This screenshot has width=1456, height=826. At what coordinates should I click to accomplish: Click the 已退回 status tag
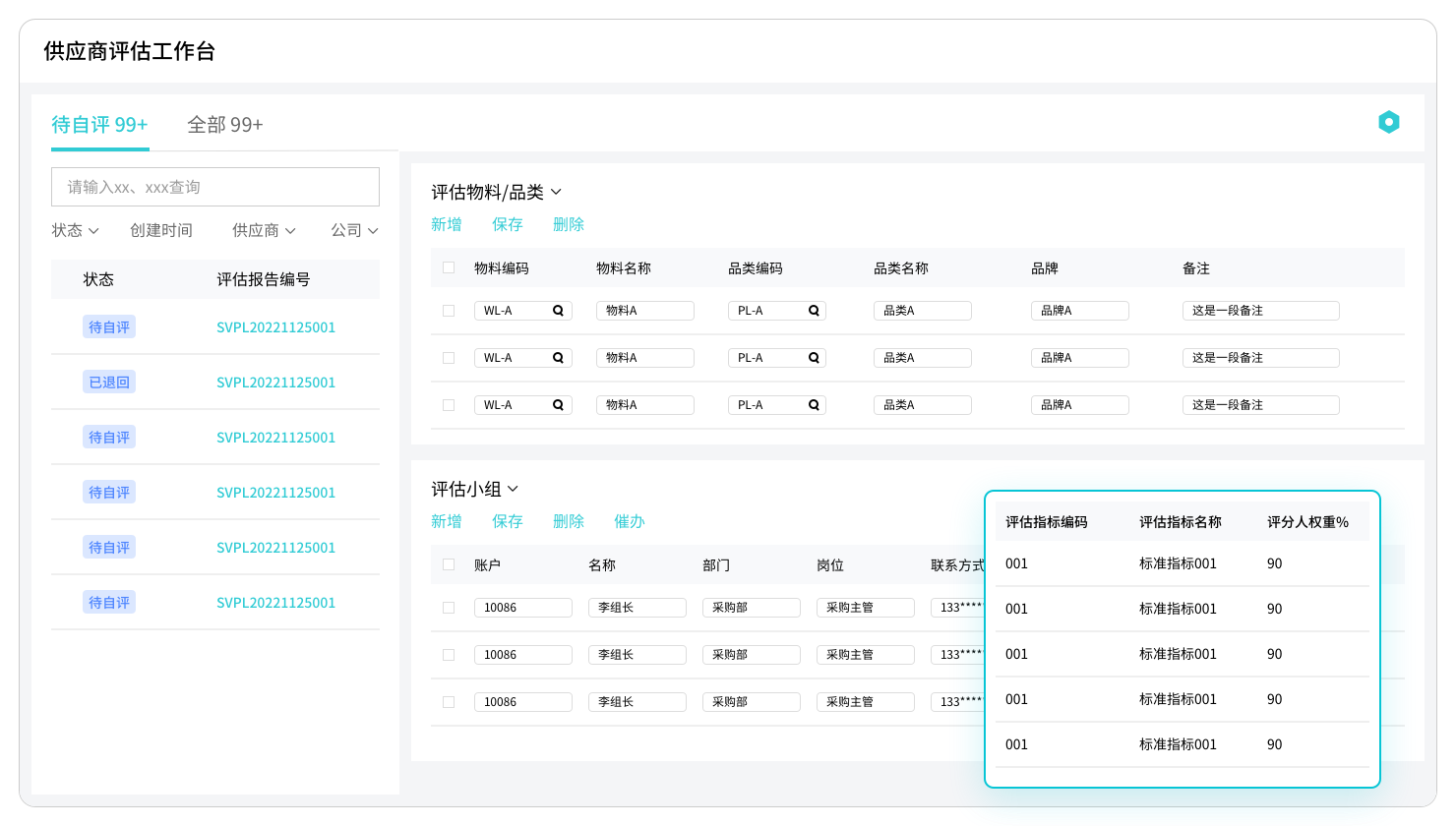click(x=109, y=383)
